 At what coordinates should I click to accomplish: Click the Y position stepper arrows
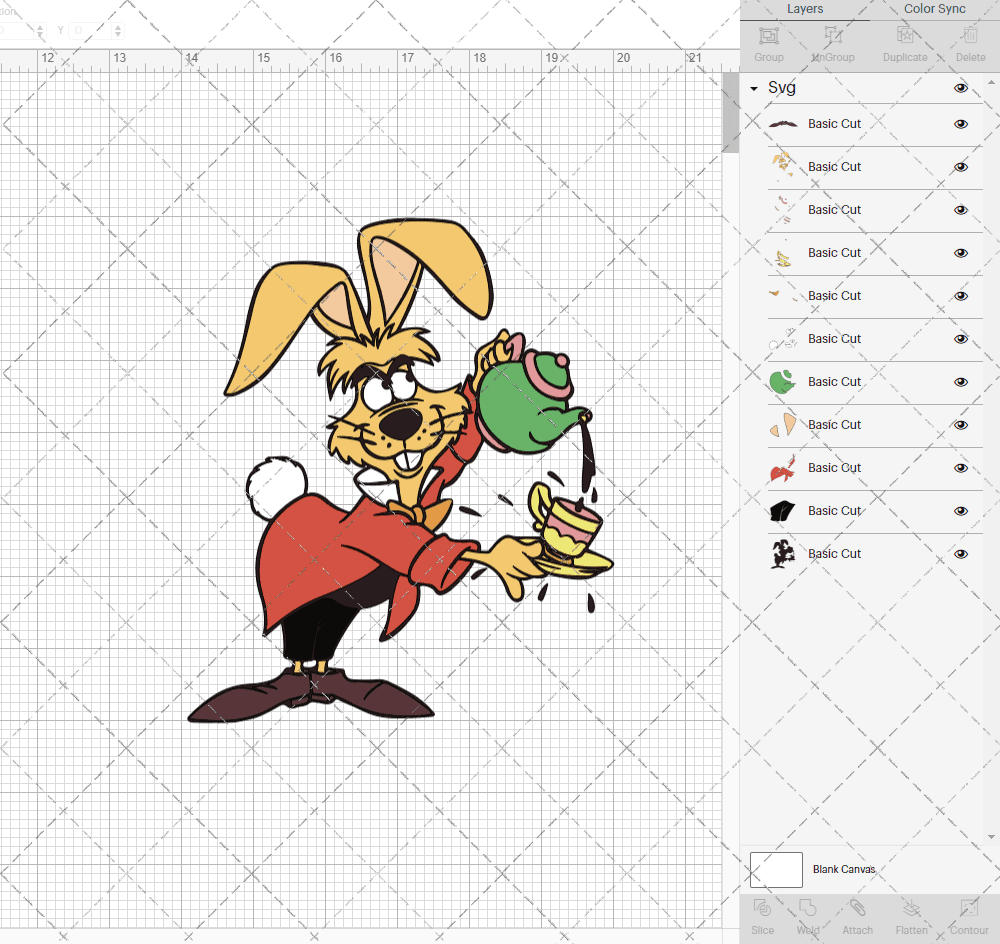click(118, 30)
